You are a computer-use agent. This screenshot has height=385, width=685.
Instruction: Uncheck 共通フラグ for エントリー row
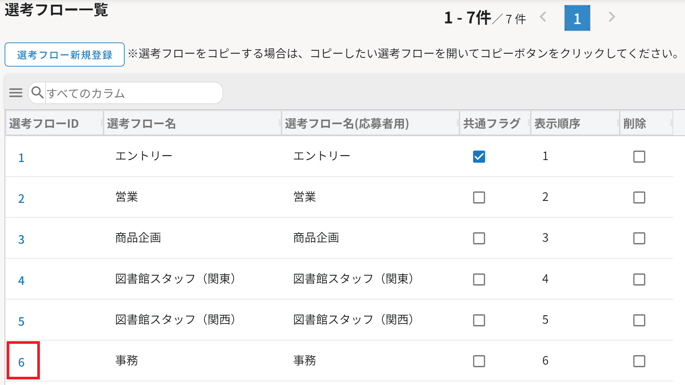click(x=479, y=156)
